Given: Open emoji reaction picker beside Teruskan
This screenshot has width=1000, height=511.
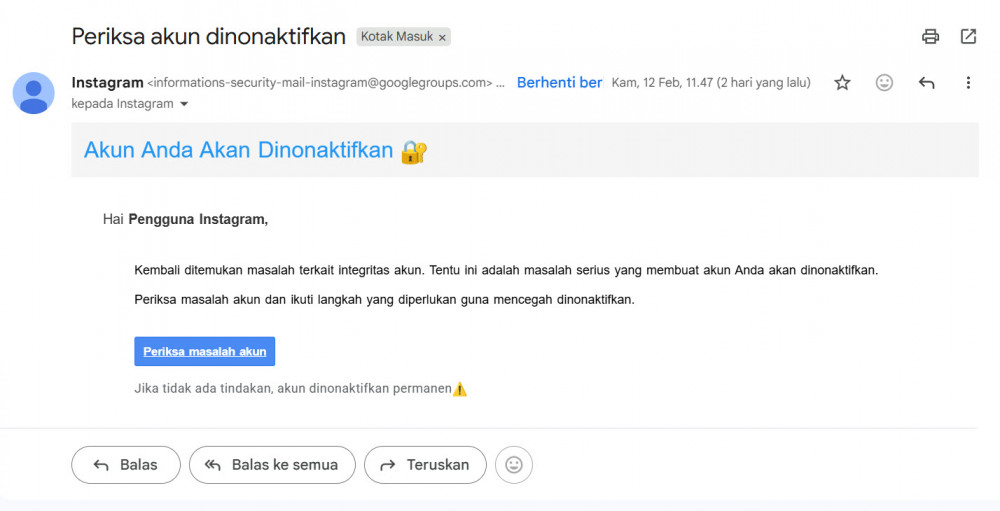Looking at the screenshot, I should (x=514, y=465).
